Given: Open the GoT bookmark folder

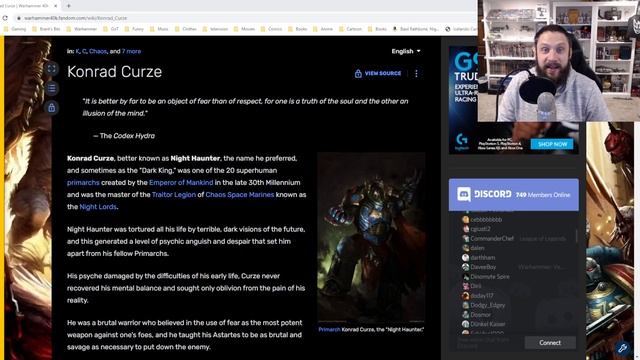Looking at the screenshot, I should (x=111, y=29).
